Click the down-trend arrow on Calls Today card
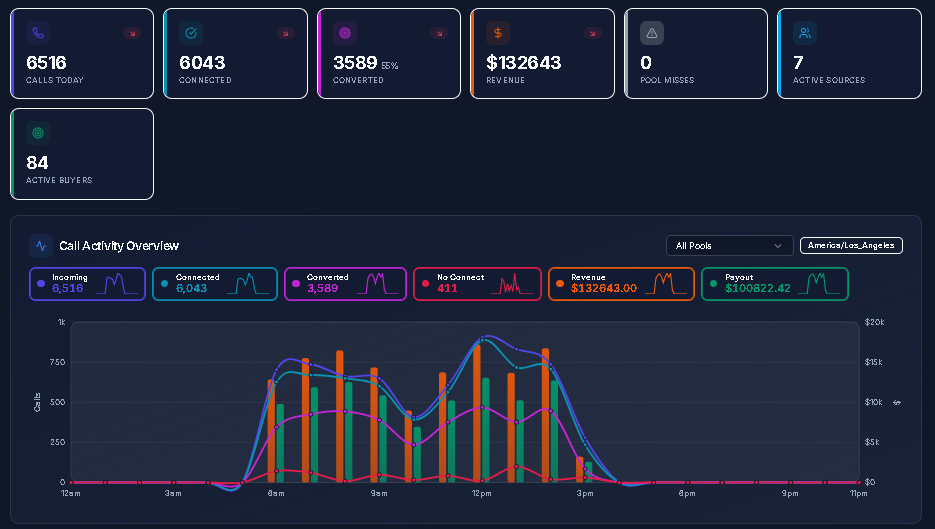935x529 pixels. (x=132, y=33)
